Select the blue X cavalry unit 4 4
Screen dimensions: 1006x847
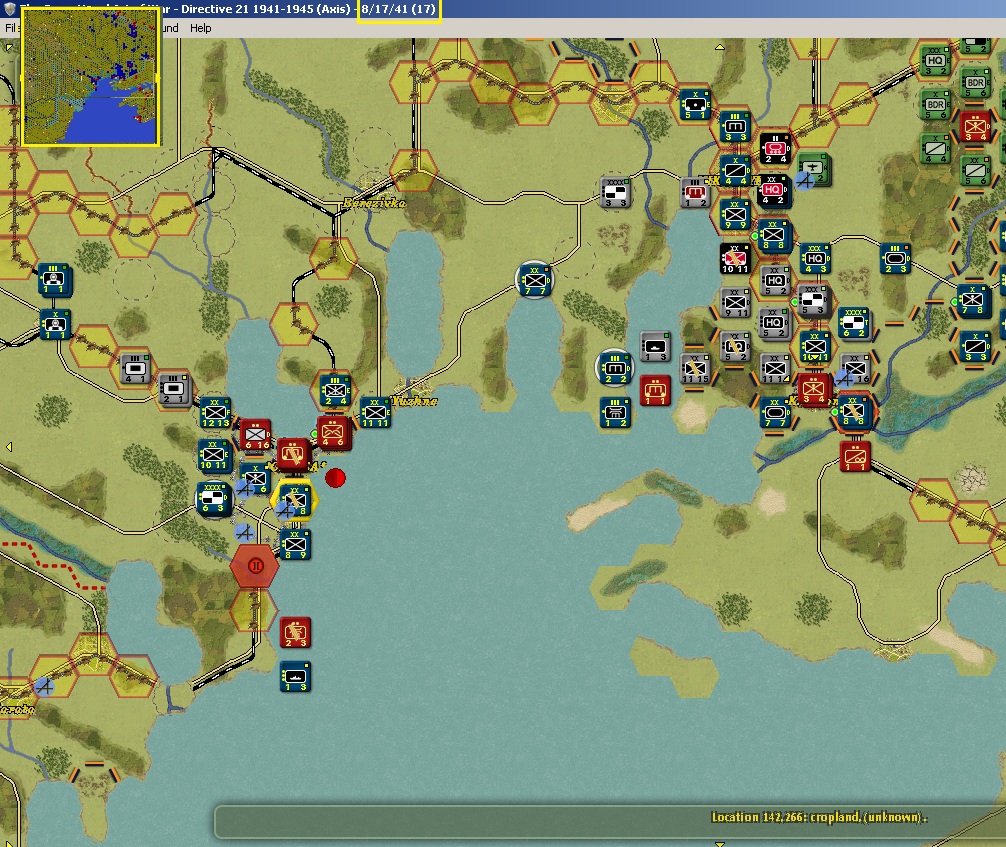(735, 170)
